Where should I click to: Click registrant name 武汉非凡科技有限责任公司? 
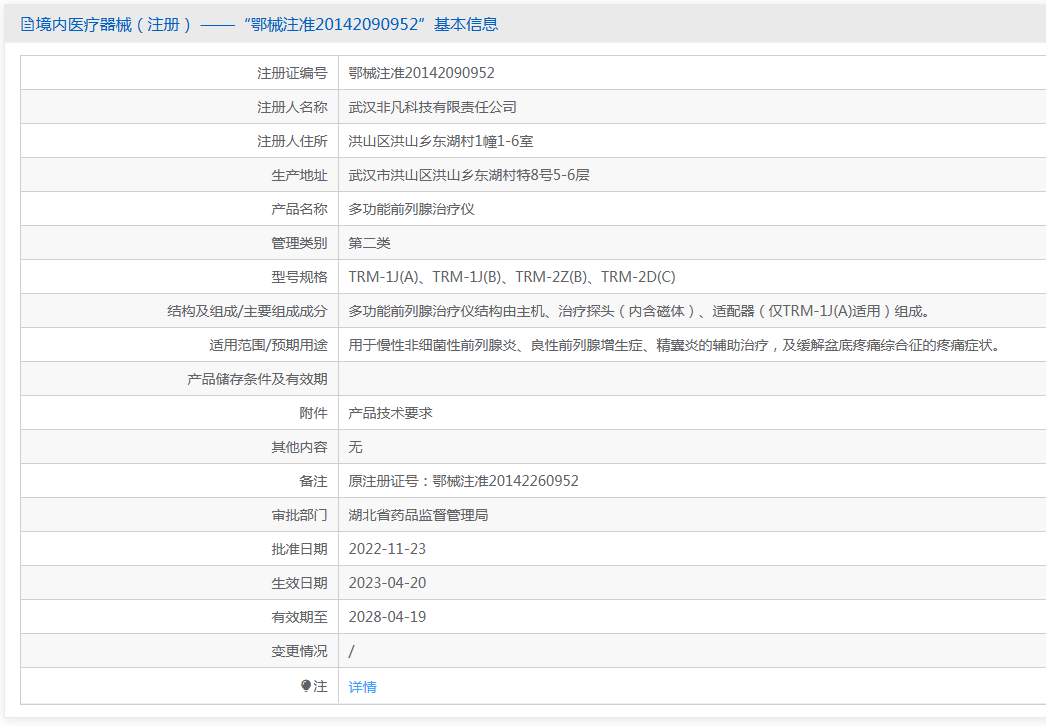pos(432,107)
